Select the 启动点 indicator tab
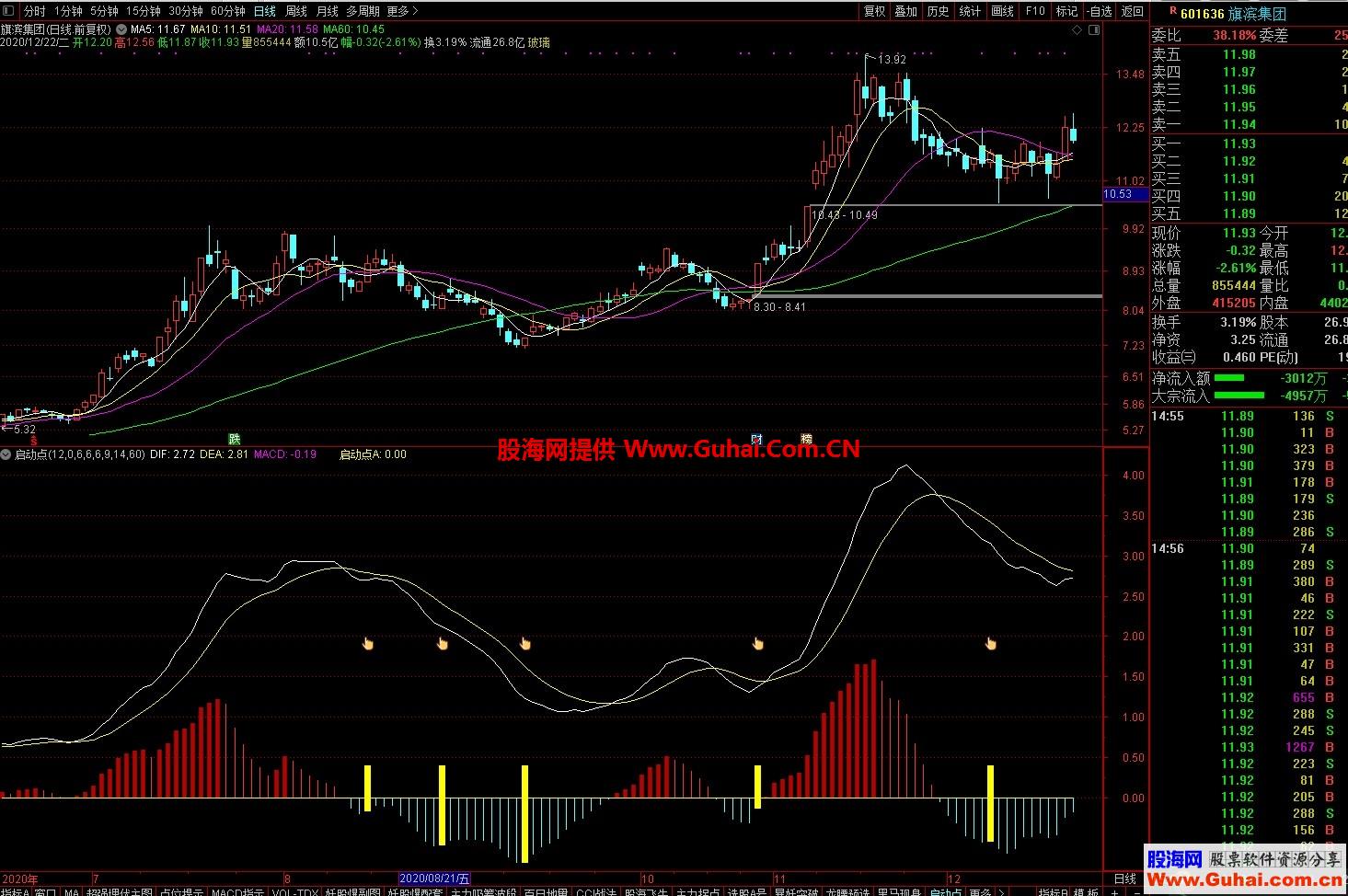The width and height of the screenshot is (1348, 896). 946,892
